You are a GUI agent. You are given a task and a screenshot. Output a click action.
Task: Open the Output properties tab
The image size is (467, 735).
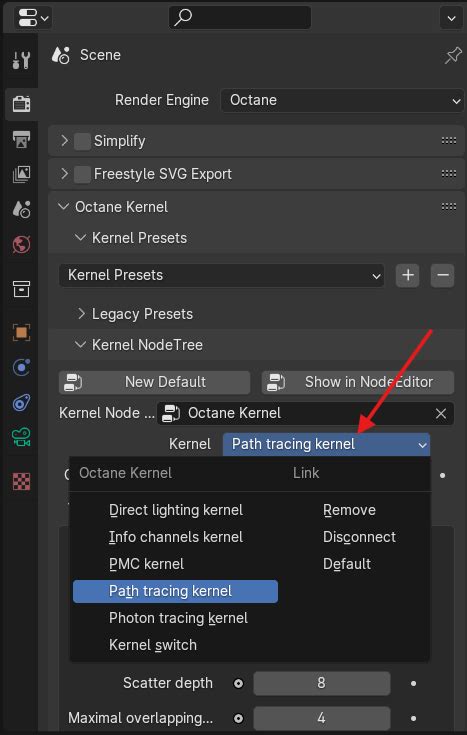21,139
